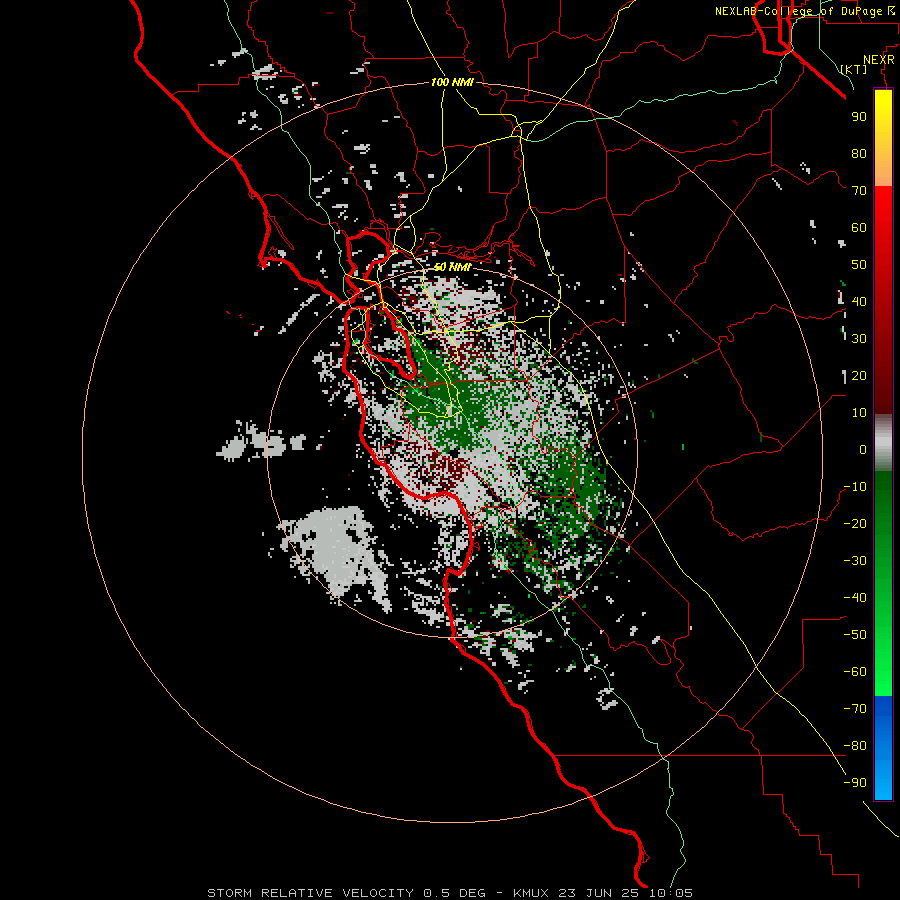
Task: Select the 40 value on velocity scale
Action: pos(859,301)
